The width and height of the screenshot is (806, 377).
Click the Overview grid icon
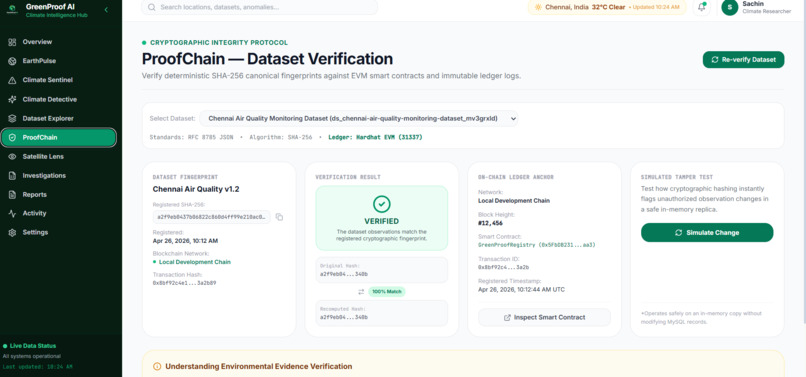coord(12,42)
